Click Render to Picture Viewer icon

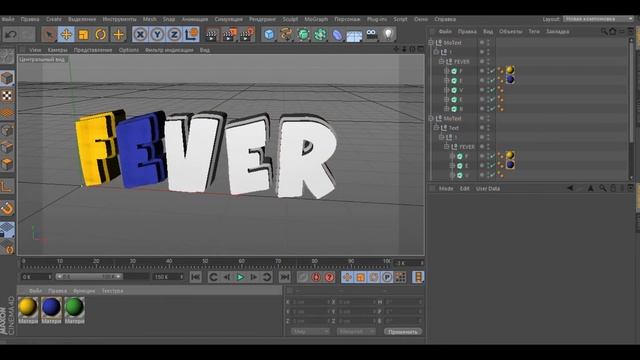[x=229, y=35]
